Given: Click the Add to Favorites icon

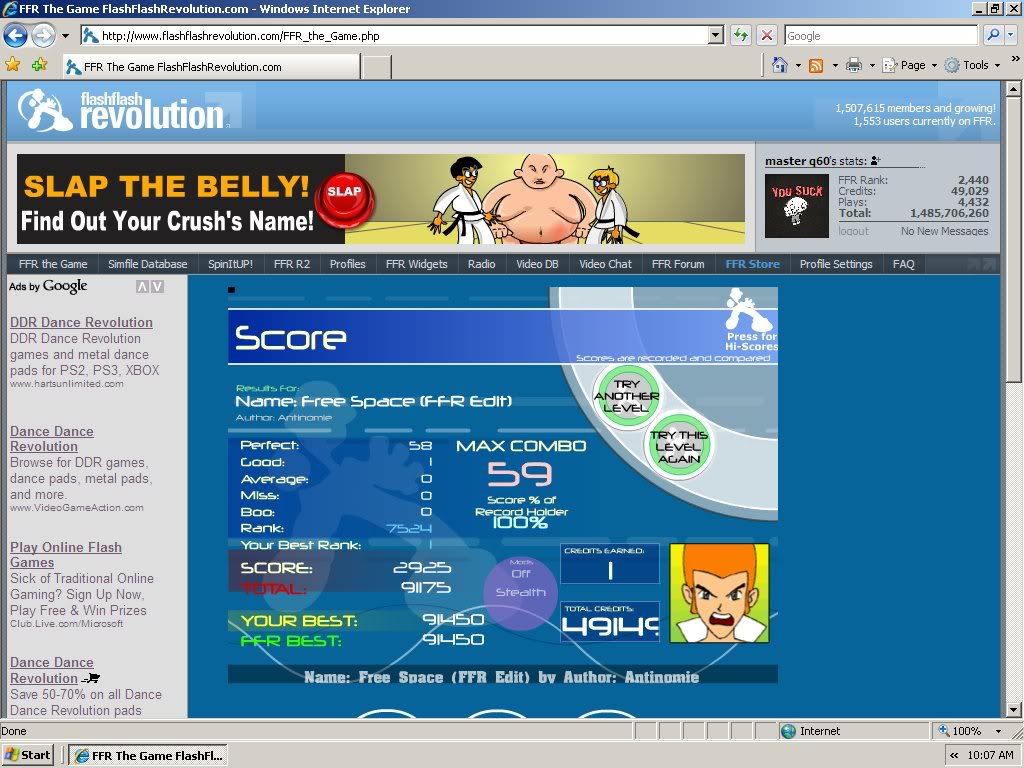Looking at the screenshot, I should [39, 64].
